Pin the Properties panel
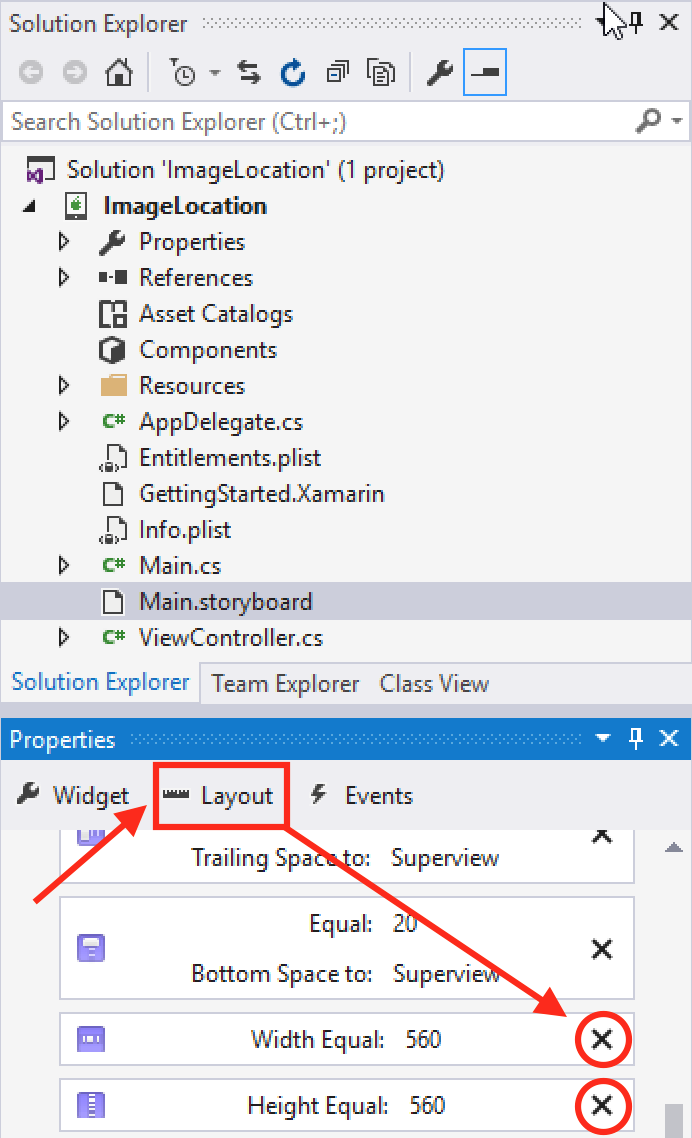692x1138 pixels. 635,739
